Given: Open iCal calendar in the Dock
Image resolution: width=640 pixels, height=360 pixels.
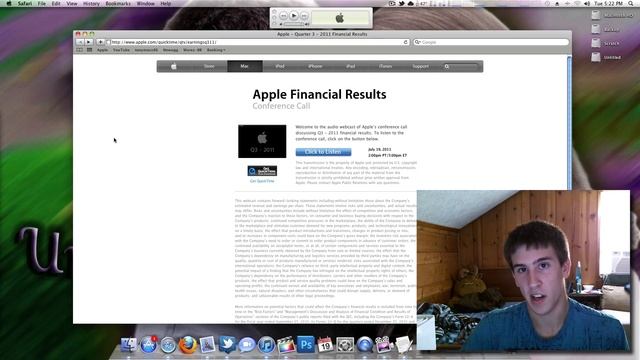Looking at the screenshot, I should 325,345.
